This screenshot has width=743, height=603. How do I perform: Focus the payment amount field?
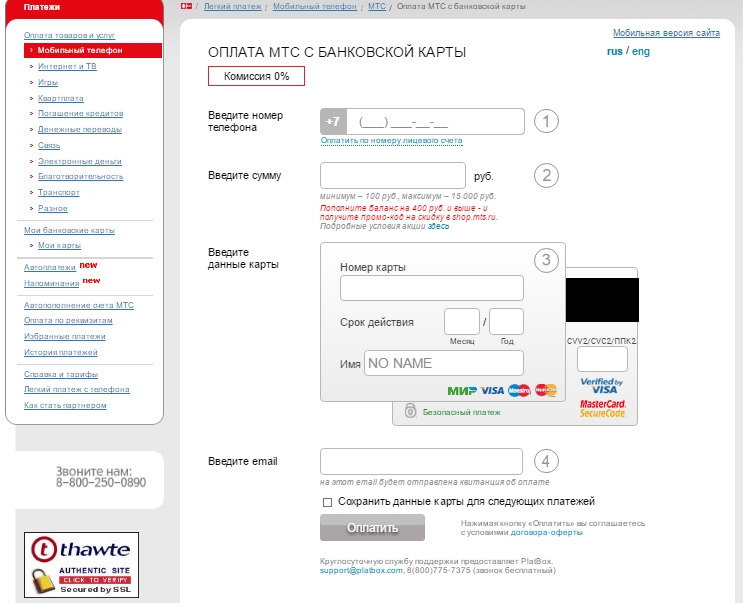pos(393,176)
